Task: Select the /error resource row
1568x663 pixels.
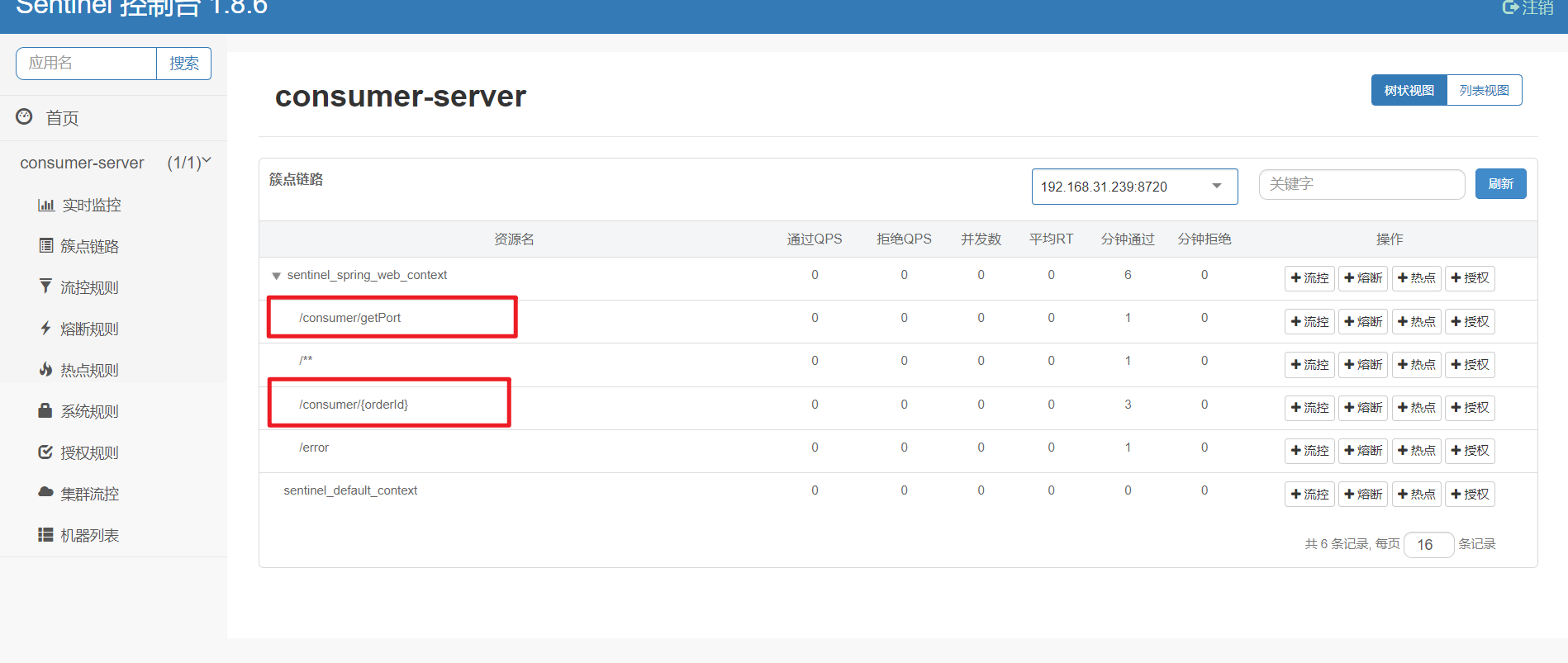Action: 898,451
